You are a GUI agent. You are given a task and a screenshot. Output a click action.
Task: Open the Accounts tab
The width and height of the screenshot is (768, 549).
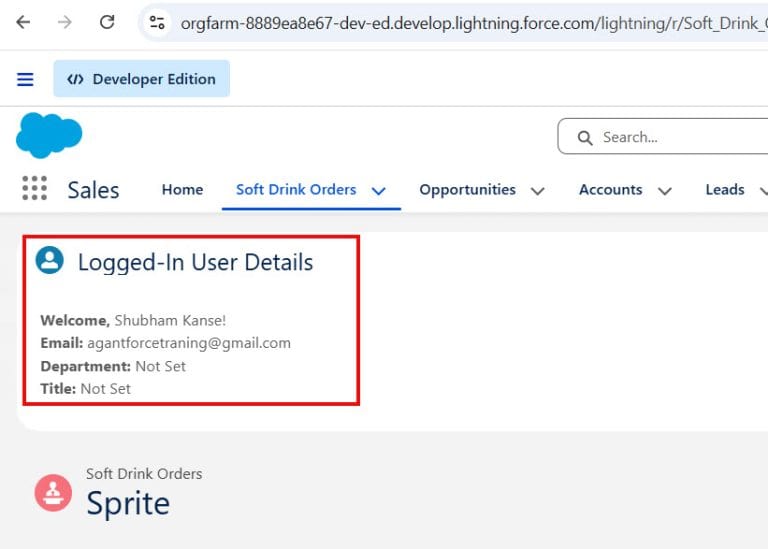tap(610, 190)
